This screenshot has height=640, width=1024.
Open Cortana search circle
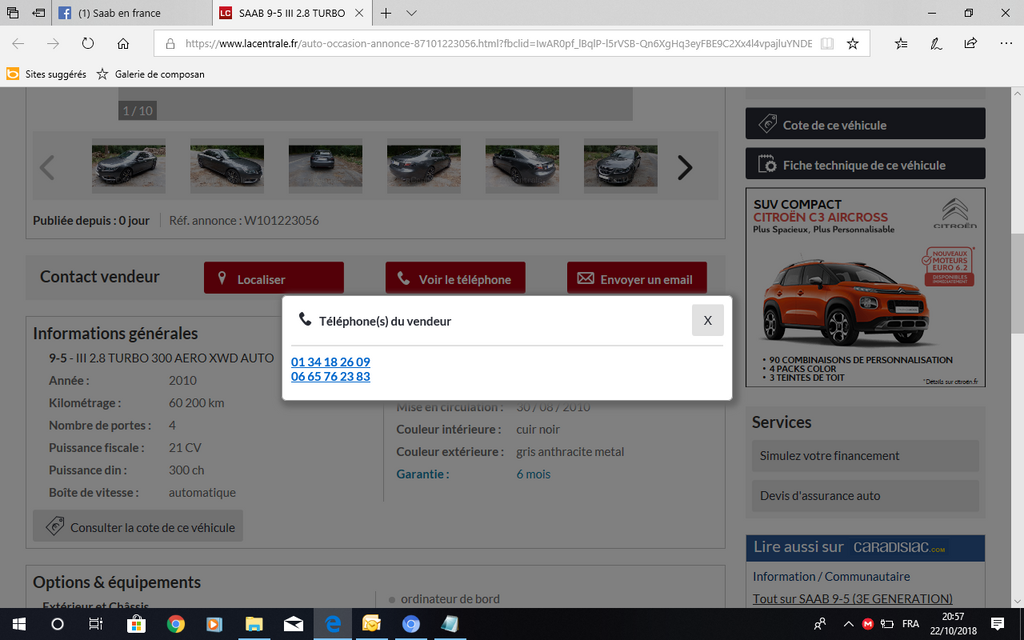[x=57, y=624]
